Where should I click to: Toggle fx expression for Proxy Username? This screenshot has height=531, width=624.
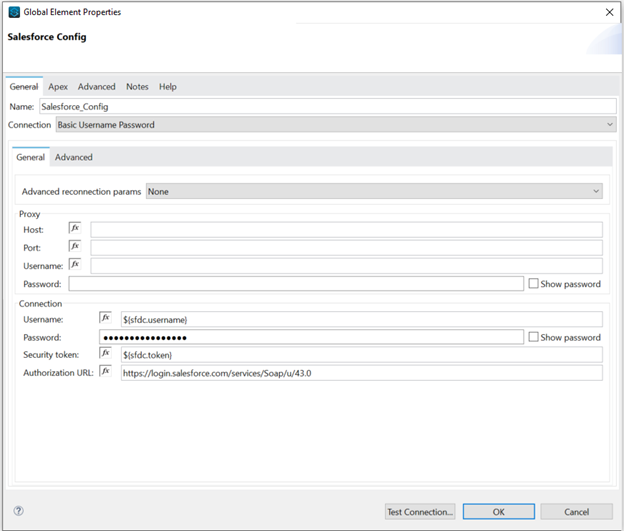[75, 265]
